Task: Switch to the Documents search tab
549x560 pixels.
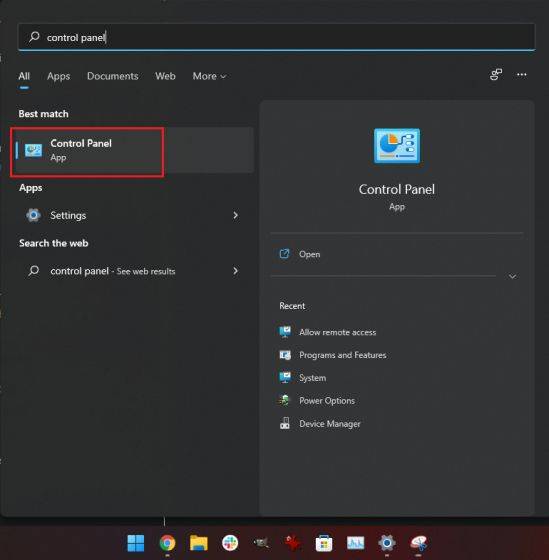Action: (113, 76)
